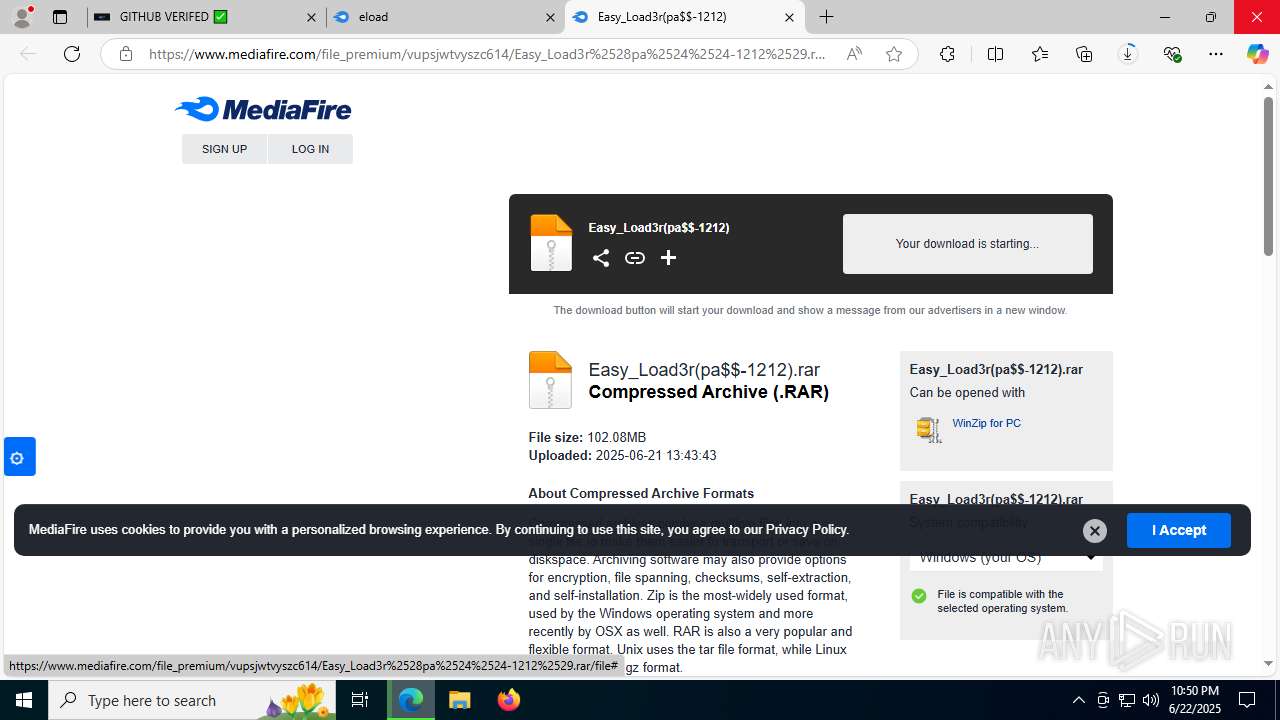Add this page to favorites star
The width and height of the screenshot is (1280, 720).
pyautogui.click(x=894, y=54)
